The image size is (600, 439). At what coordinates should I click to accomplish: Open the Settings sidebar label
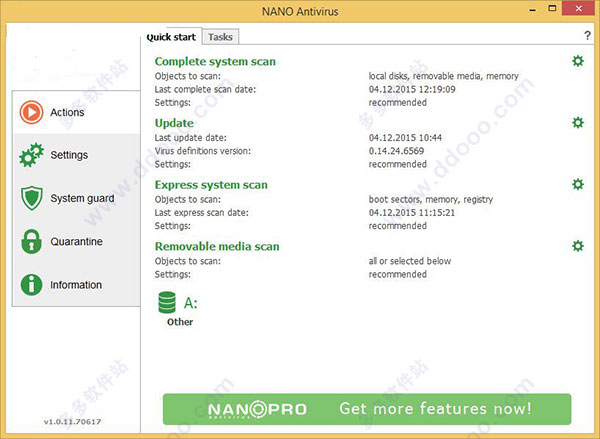69,155
